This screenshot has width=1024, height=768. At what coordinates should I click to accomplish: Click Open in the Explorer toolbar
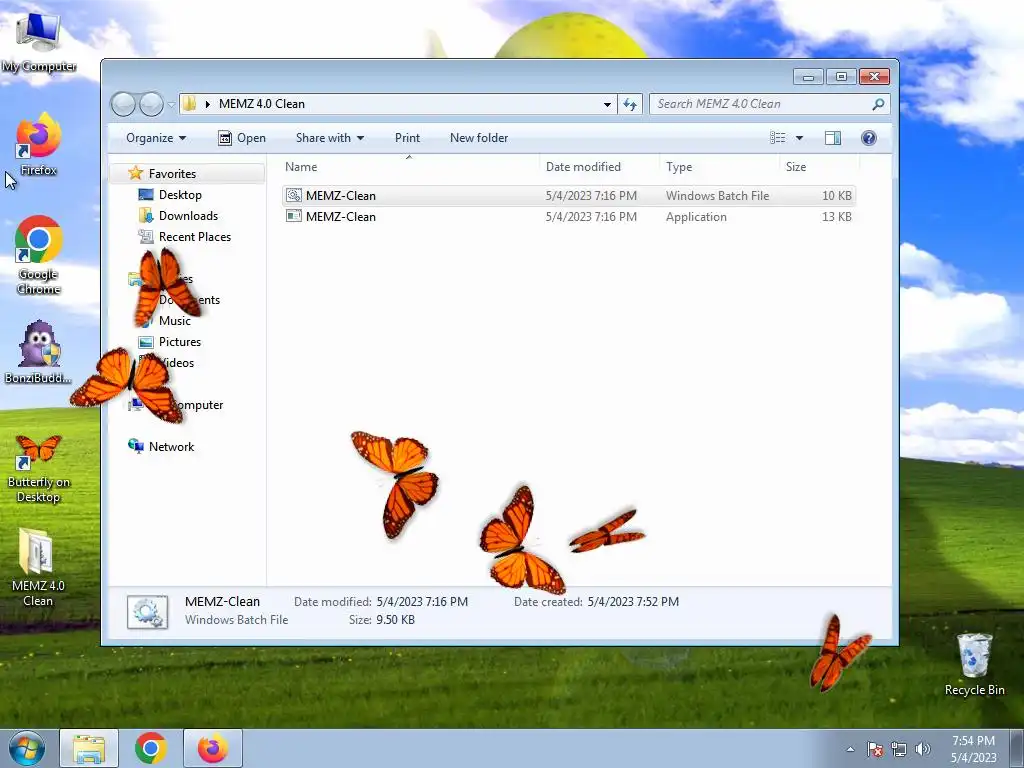[x=242, y=138]
